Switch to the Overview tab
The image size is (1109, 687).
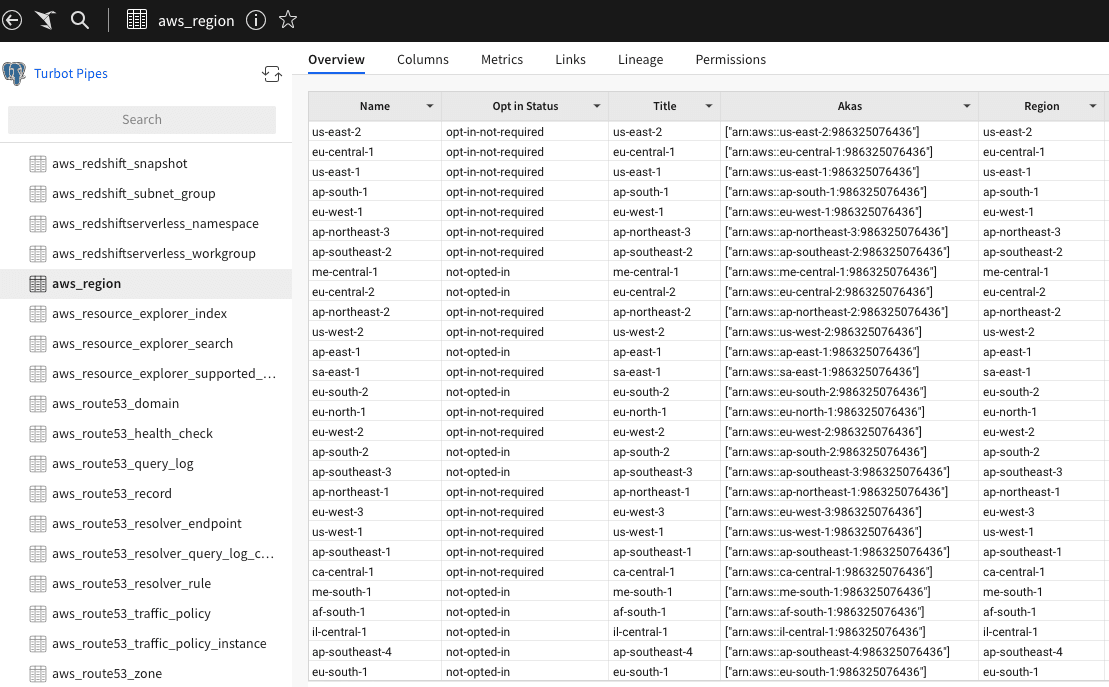pos(337,59)
